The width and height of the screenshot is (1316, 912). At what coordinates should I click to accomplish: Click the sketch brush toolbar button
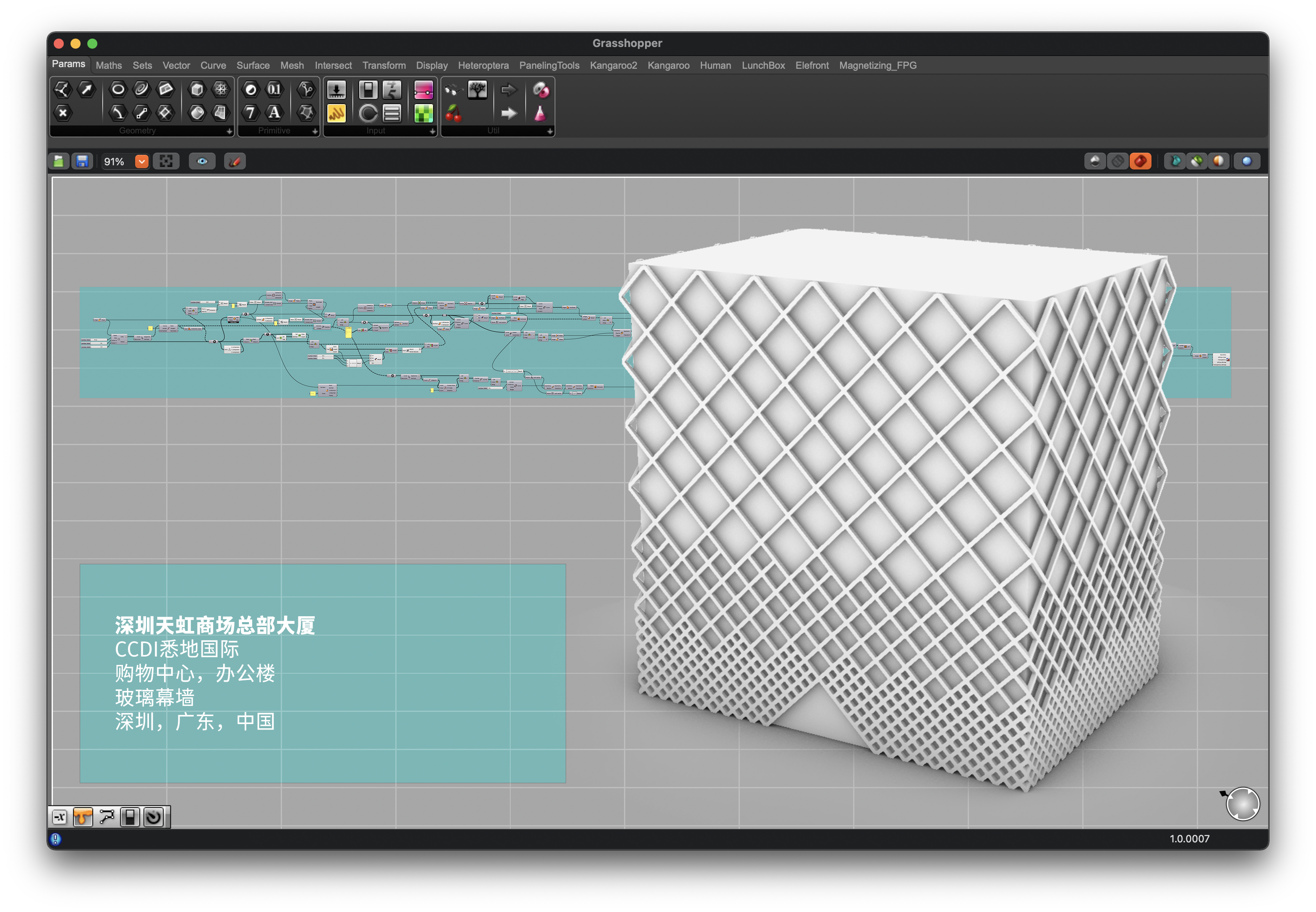pos(235,162)
